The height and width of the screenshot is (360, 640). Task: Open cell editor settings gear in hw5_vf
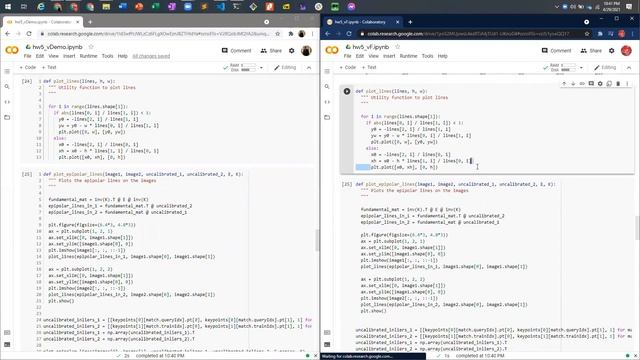click(600, 84)
